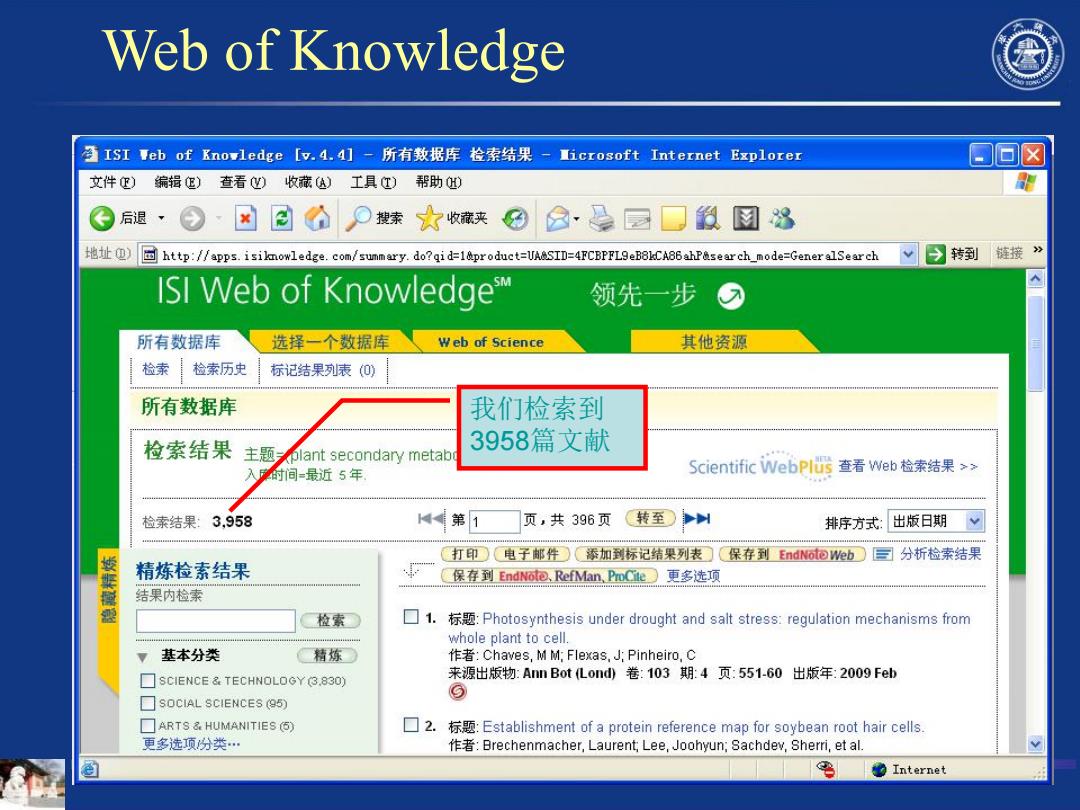Viewport: 1080px width, 810px height.
Task: Open the Mail icon dropdown arrow
Action: tap(576, 219)
